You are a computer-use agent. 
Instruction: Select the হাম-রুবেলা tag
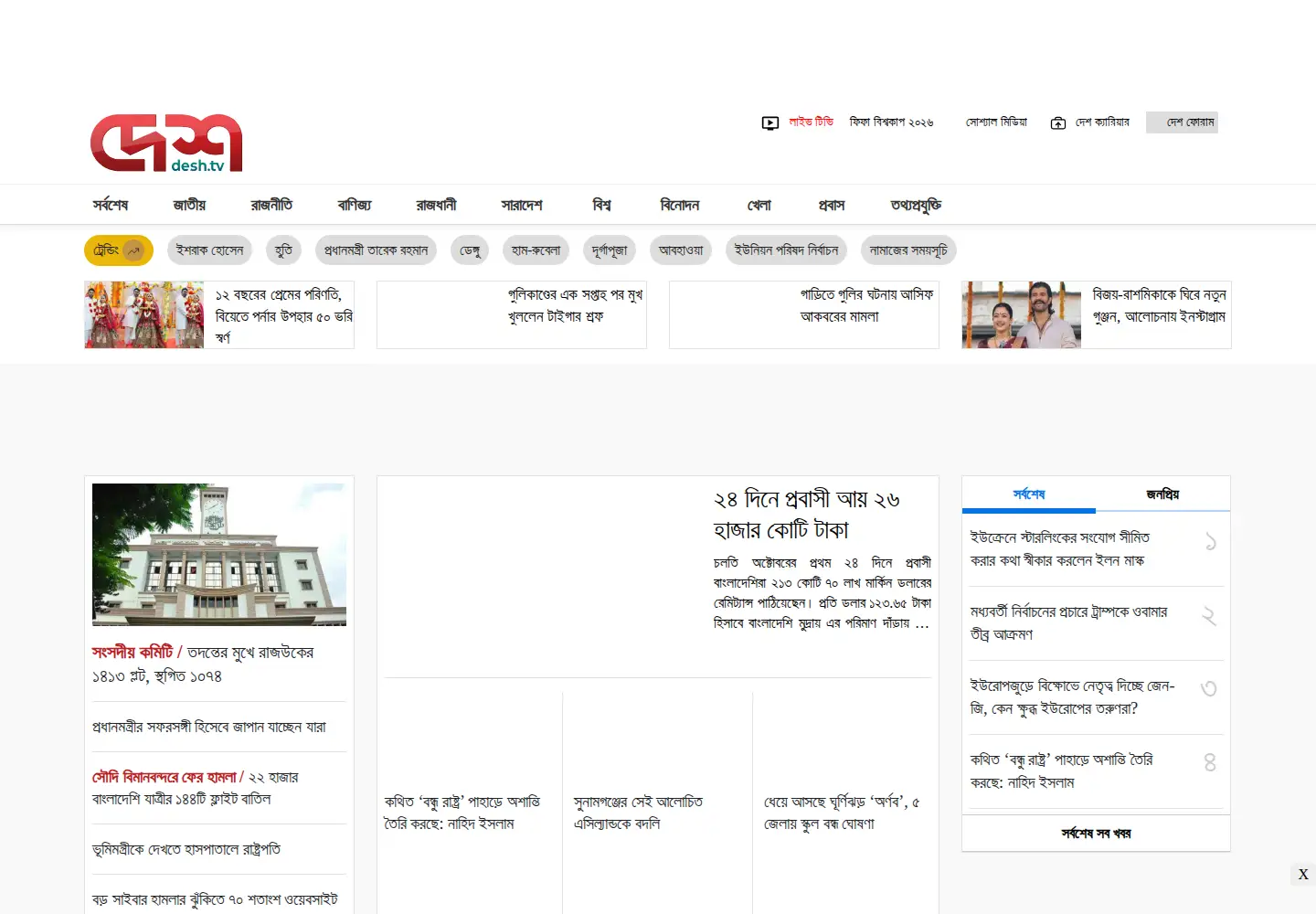[x=536, y=250]
